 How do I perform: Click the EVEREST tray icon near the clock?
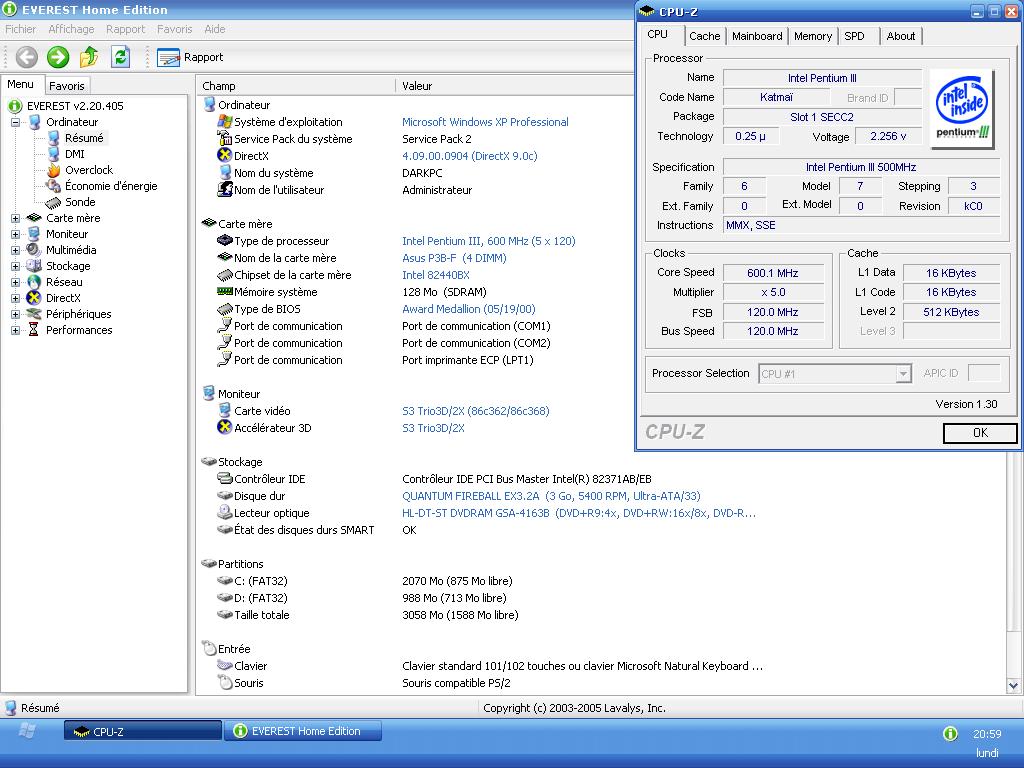click(950, 733)
